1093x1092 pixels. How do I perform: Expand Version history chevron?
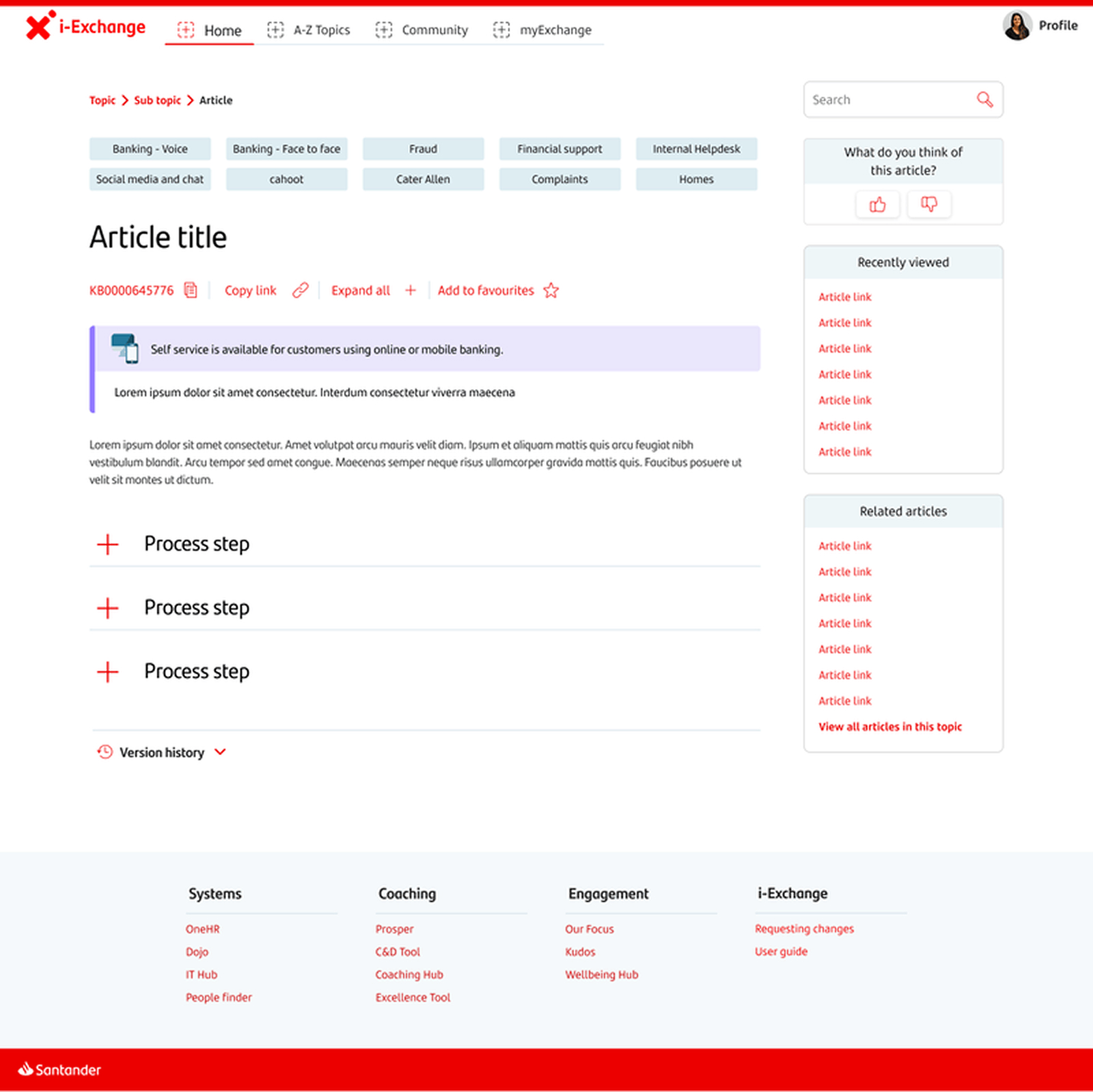tap(220, 752)
